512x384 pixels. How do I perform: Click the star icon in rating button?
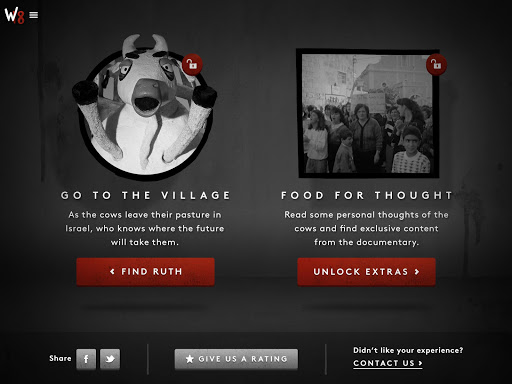189,359
